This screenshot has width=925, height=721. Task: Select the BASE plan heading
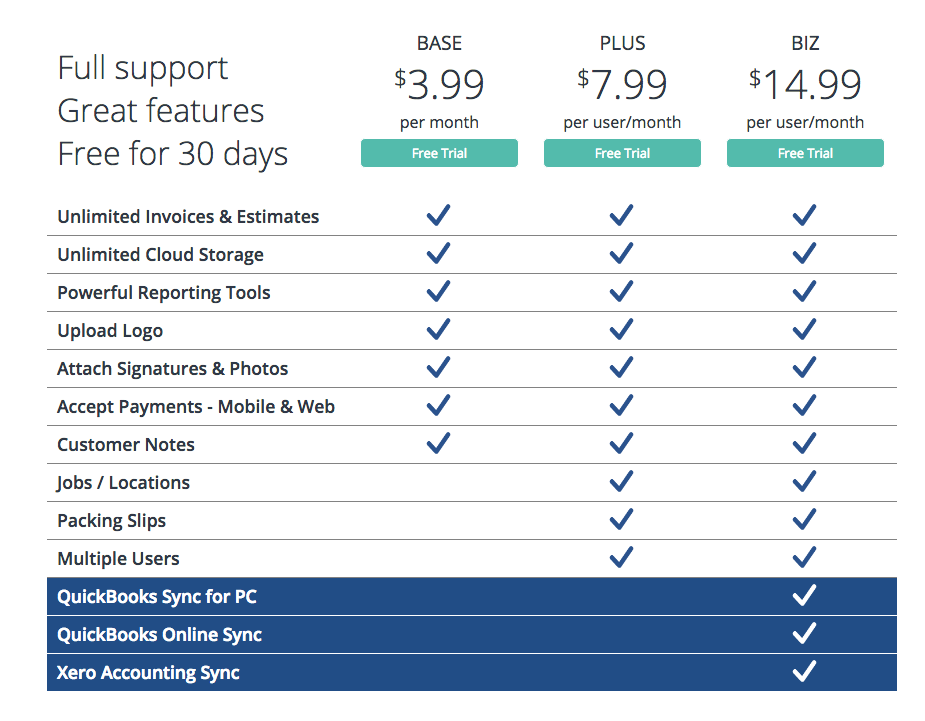pos(439,43)
